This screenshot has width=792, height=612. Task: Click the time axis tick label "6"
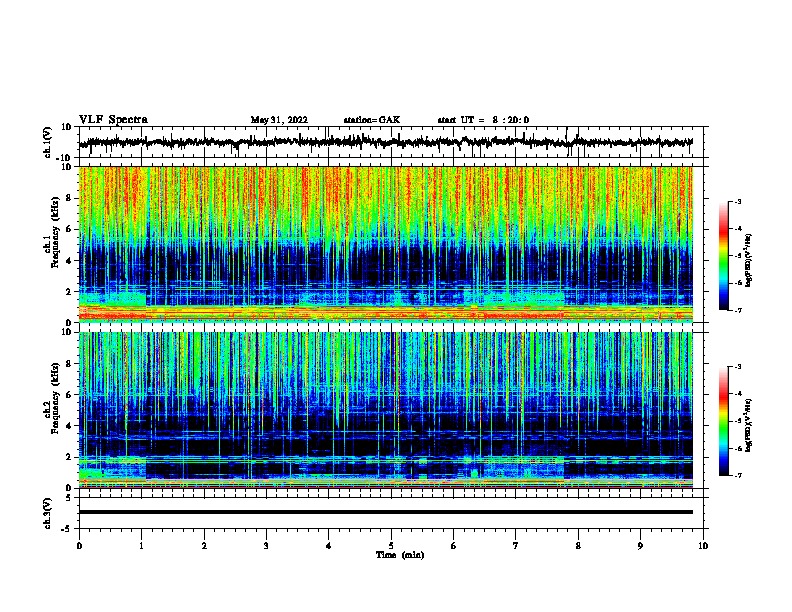click(453, 546)
